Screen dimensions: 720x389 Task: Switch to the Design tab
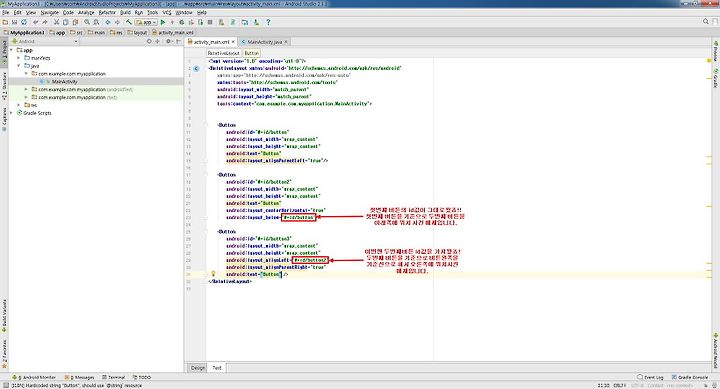pyautogui.click(x=198, y=367)
